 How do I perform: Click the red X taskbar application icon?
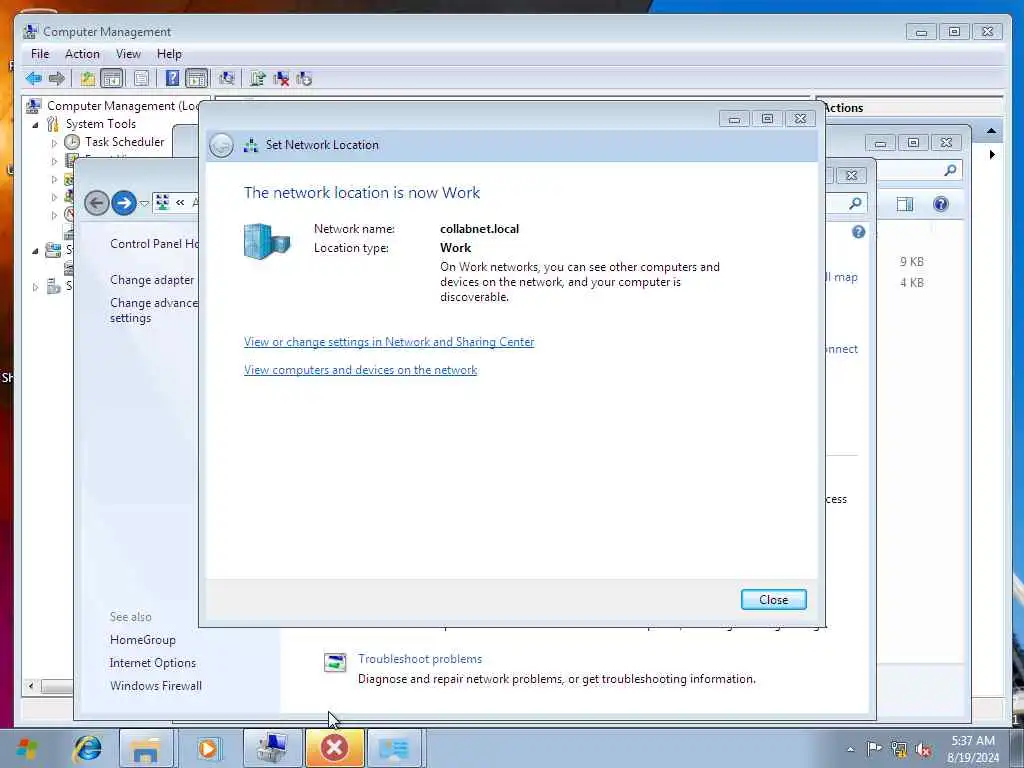(x=334, y=748)
